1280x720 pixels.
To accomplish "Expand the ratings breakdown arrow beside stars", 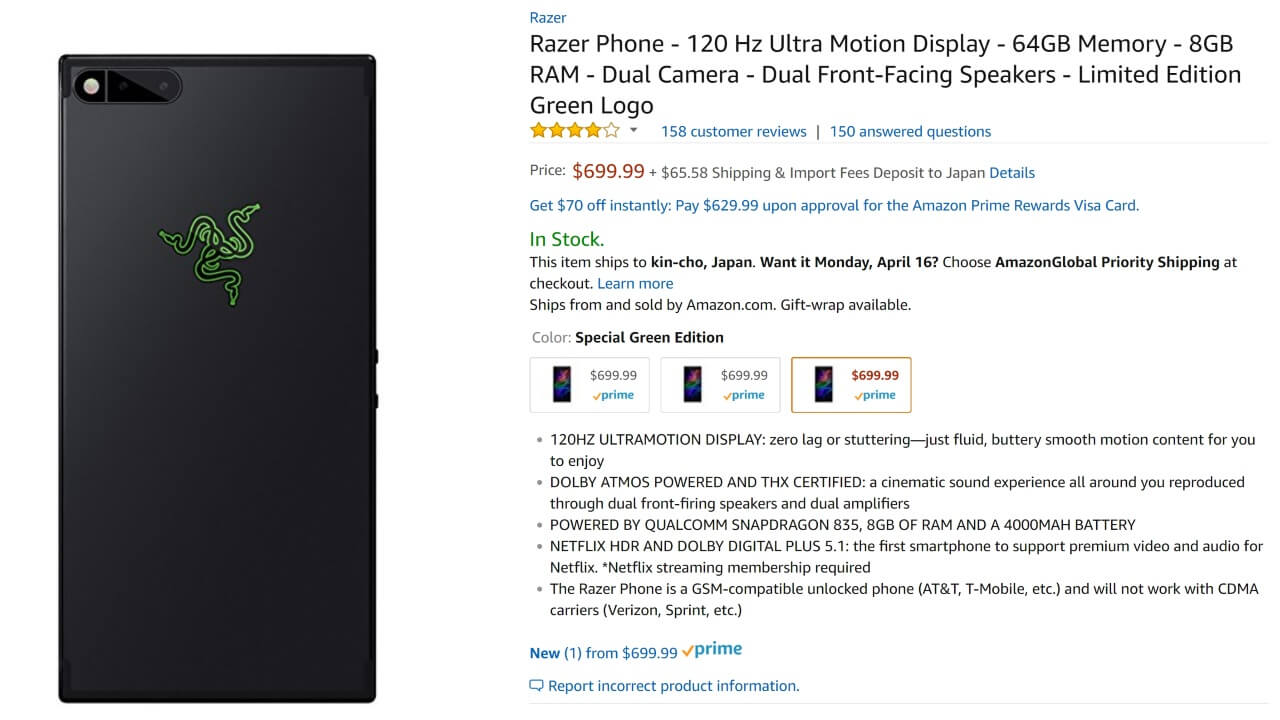I will (x=633, y=130).
